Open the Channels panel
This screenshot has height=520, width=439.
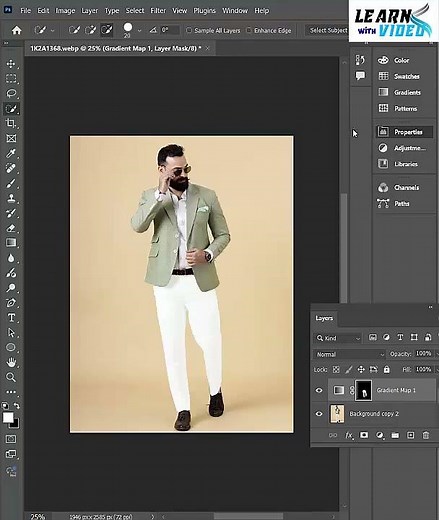(399, 187)
